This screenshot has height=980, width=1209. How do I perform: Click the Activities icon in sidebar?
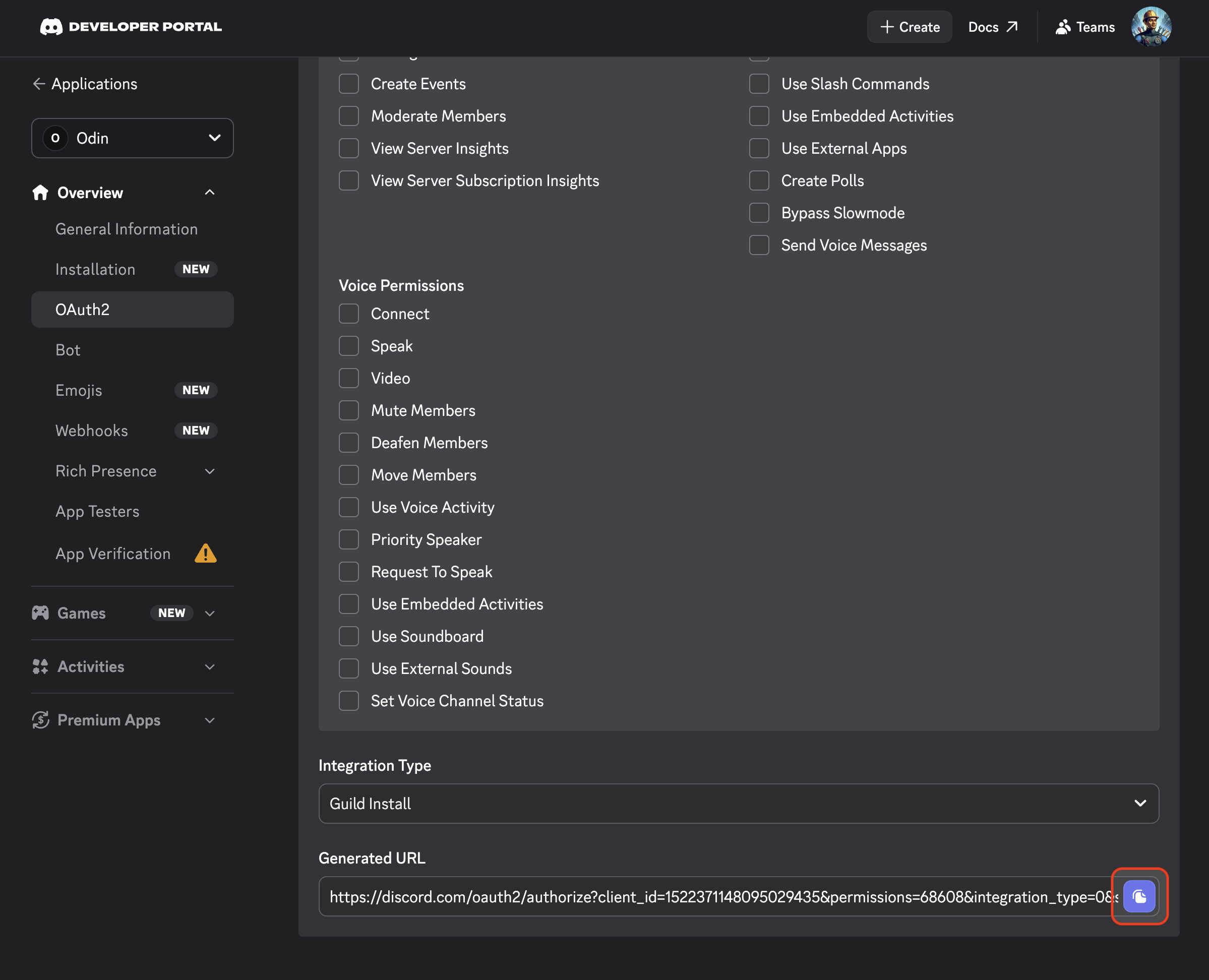[x=40, y=667]
